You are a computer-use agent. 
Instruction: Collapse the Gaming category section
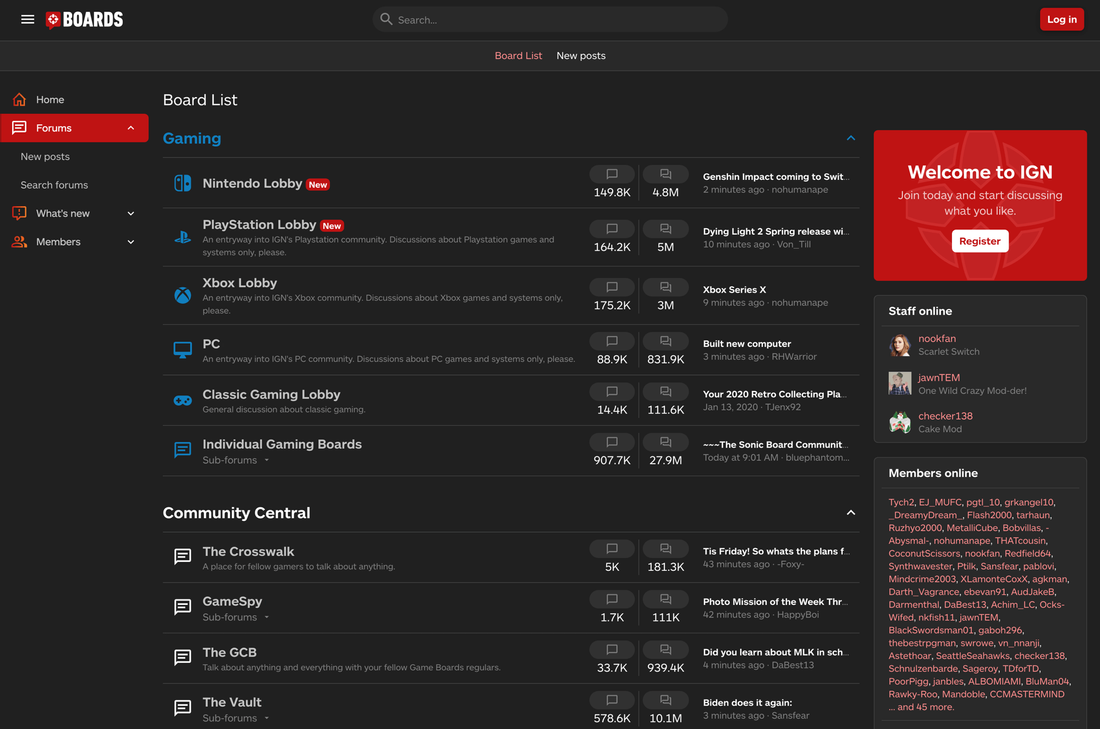click(x=851, y=138)
